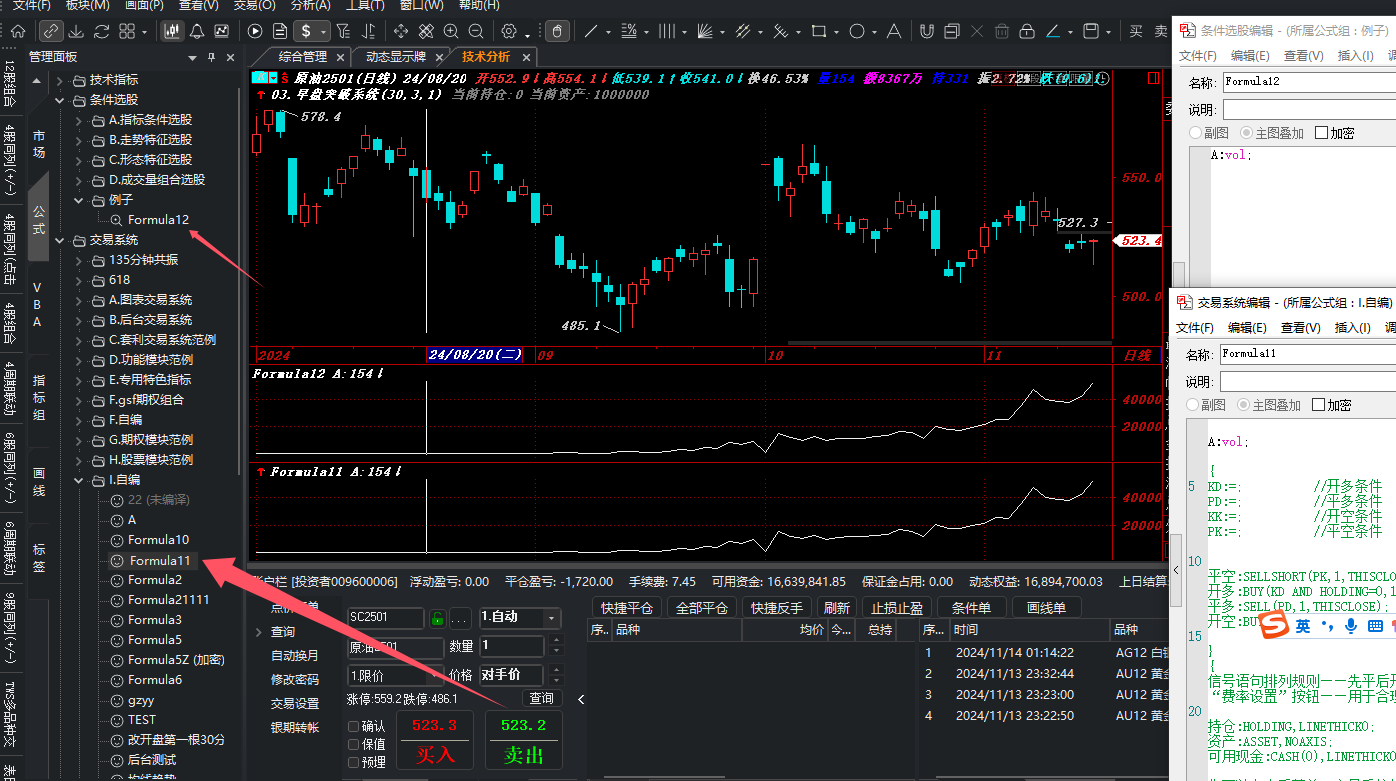Open the gear settings toolbar icon
This screenshot has width=1396, height=781.
(509, 31)
